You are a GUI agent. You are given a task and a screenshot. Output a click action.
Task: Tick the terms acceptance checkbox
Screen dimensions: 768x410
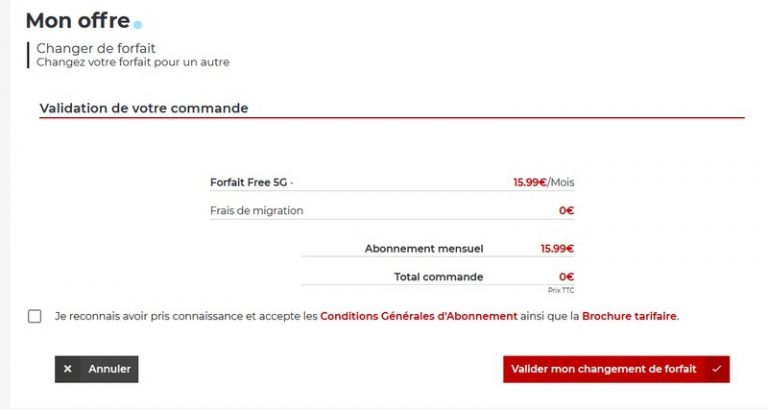[x=35, y=316]
